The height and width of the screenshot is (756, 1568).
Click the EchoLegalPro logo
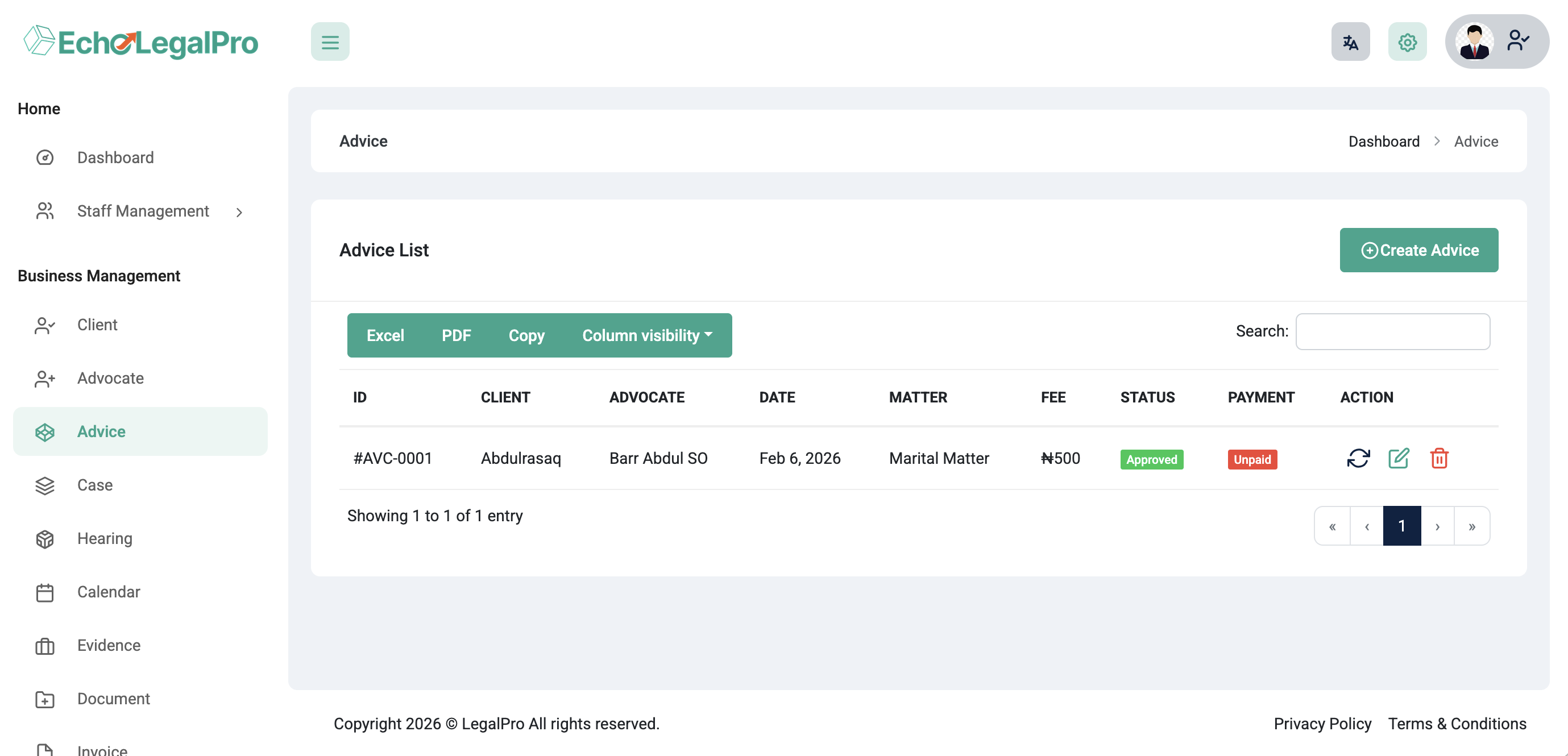[140, 42]
